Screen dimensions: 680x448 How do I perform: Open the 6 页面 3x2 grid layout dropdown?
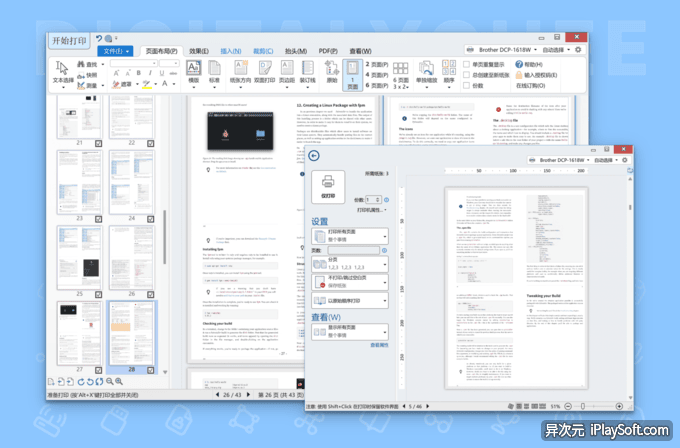click(x=401, y=75)
